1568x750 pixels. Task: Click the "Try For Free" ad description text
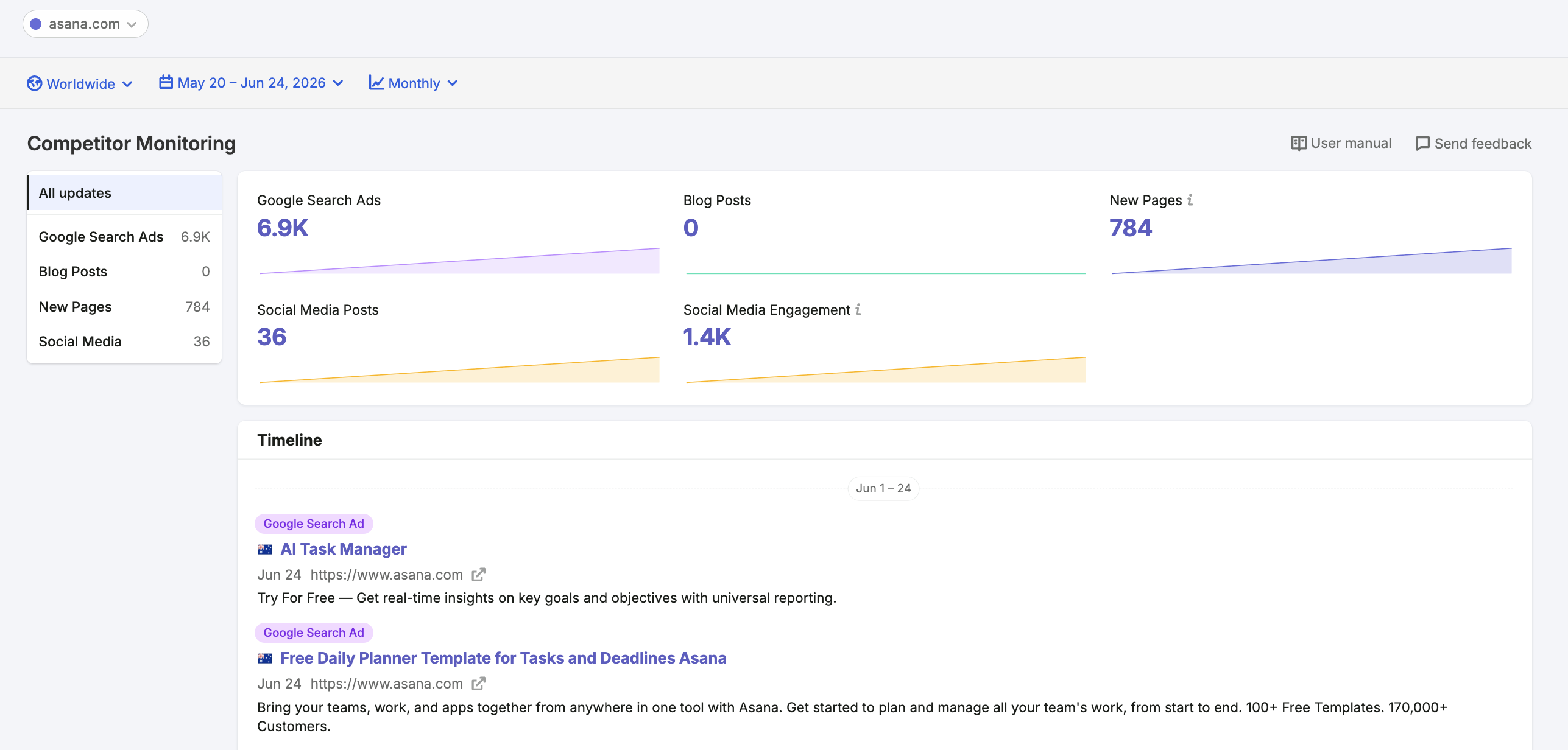(x=546, y=598)
